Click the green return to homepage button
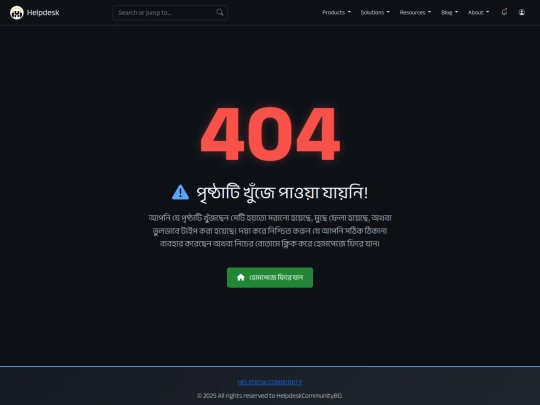This screenshot has height=405, width=540. [270, 278]
